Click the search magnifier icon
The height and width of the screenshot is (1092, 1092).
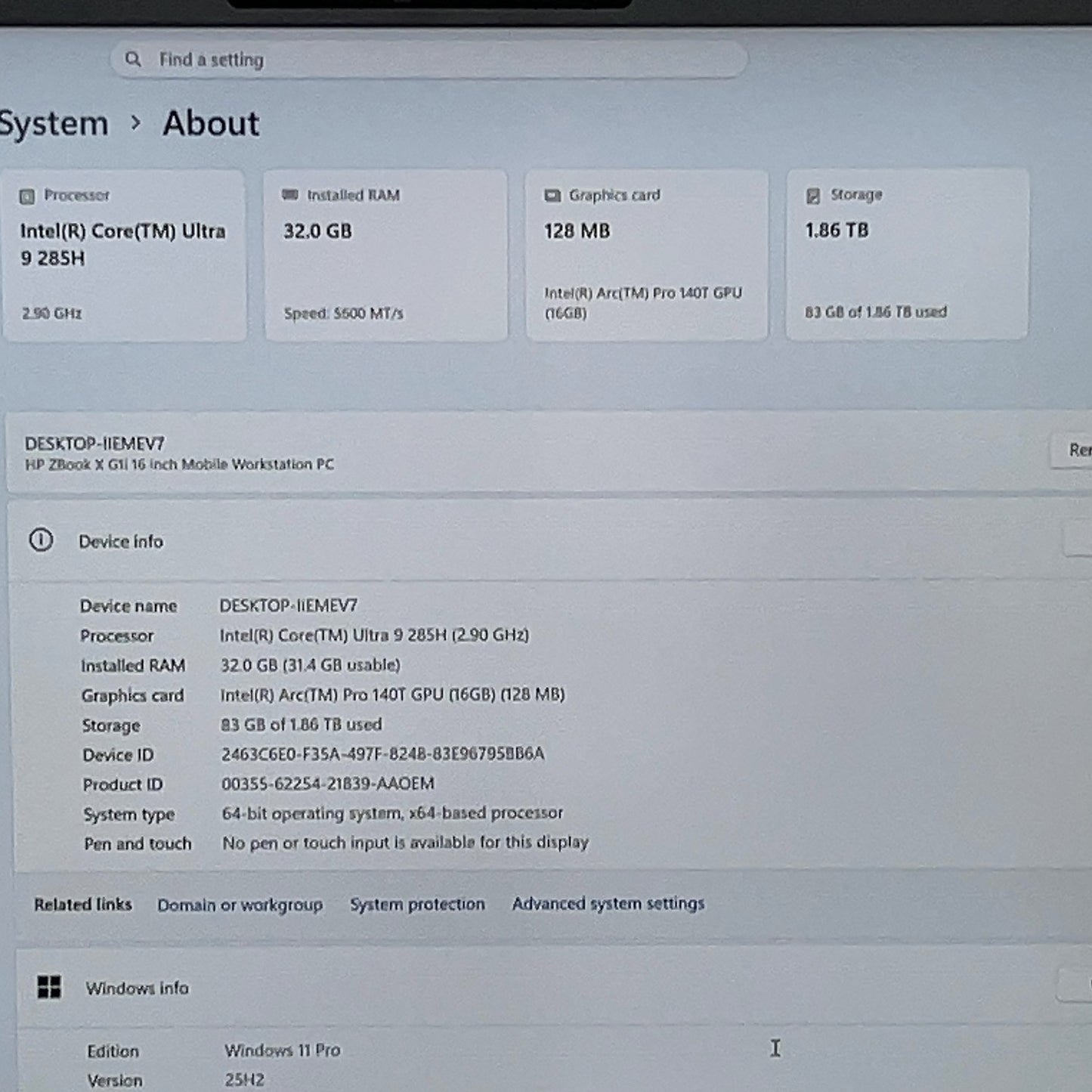pos(133,59)
